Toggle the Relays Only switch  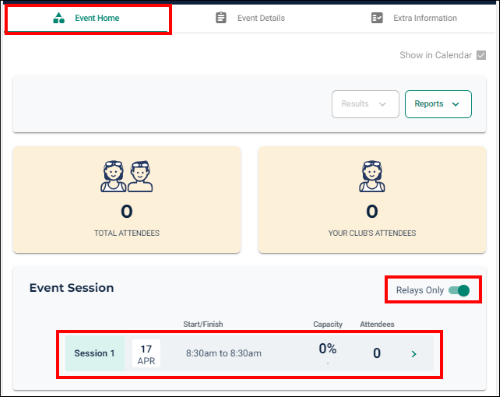(x=459, y=291)
